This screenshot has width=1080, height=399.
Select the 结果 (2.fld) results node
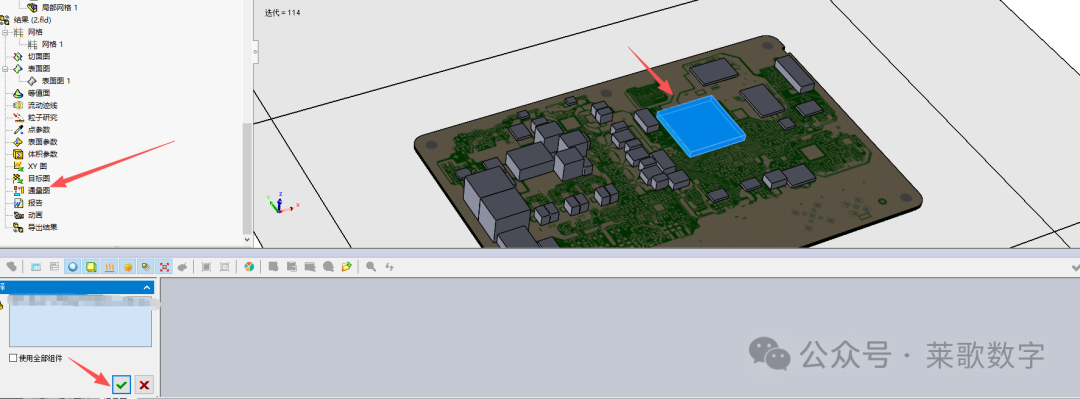tap(32, 20)
